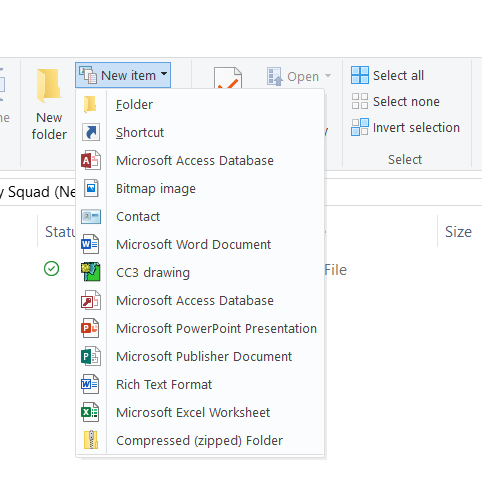Viewport: 482px width, 480px height.
Task: Create a Microsoft Word Document
Action: [x=200, y=245]
